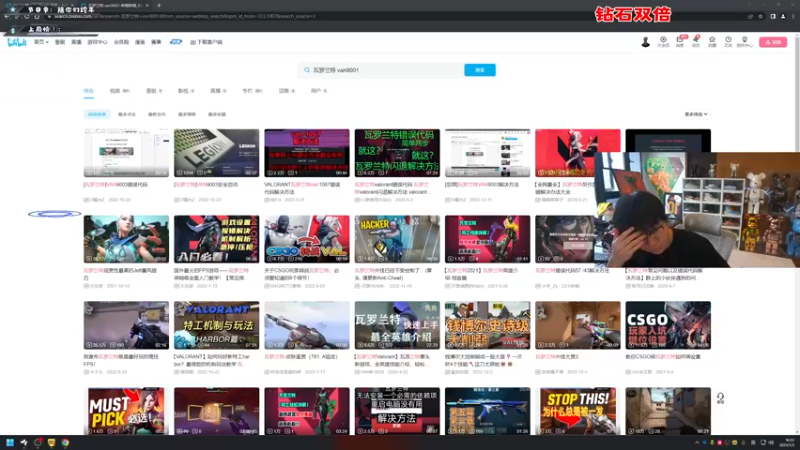Select the 综合排序 sort option
The width and height of the screenshot is (800, 450).
click(97, 114)
